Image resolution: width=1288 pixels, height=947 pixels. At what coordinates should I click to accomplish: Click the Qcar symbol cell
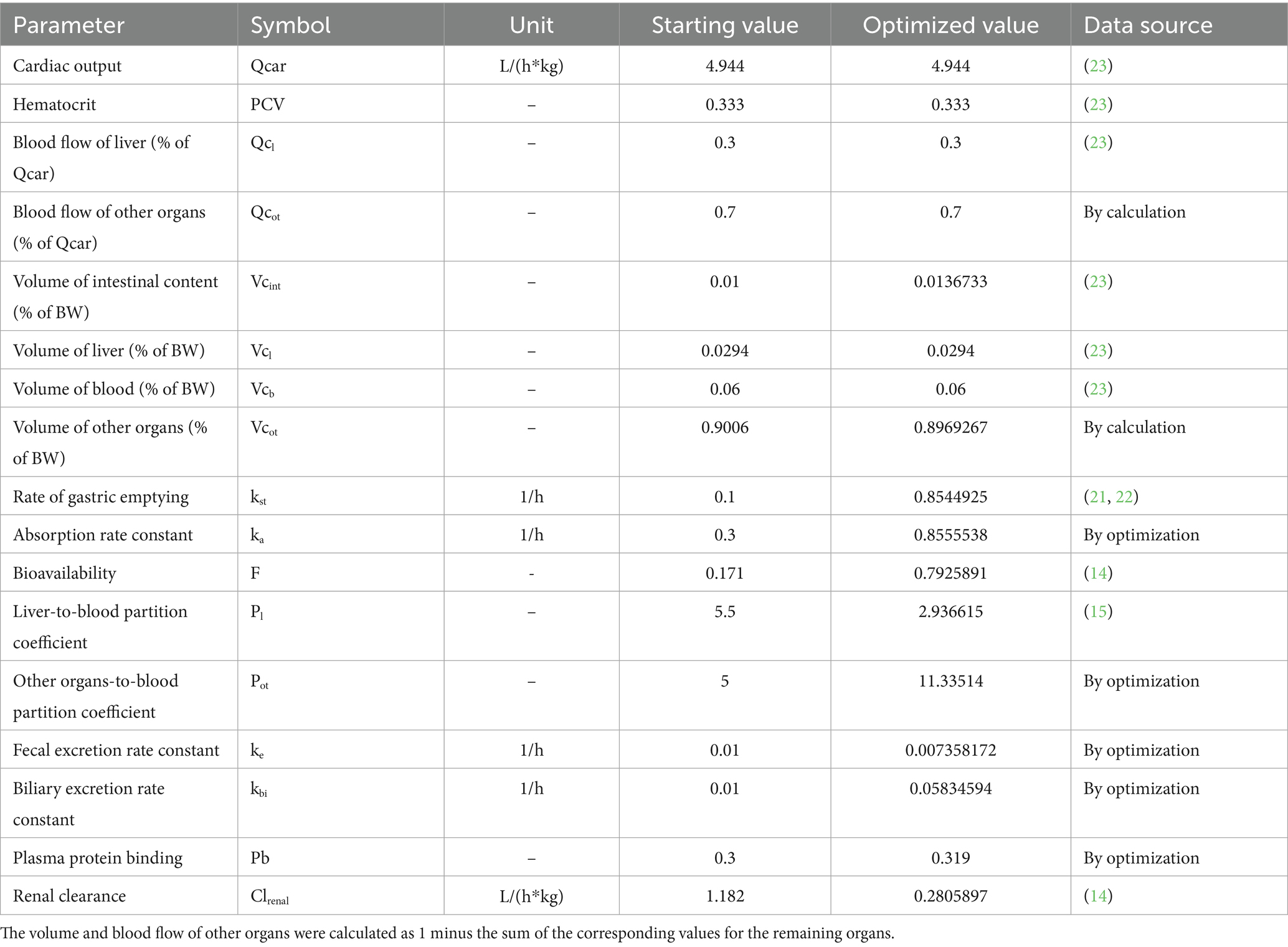tap(341, 65)
